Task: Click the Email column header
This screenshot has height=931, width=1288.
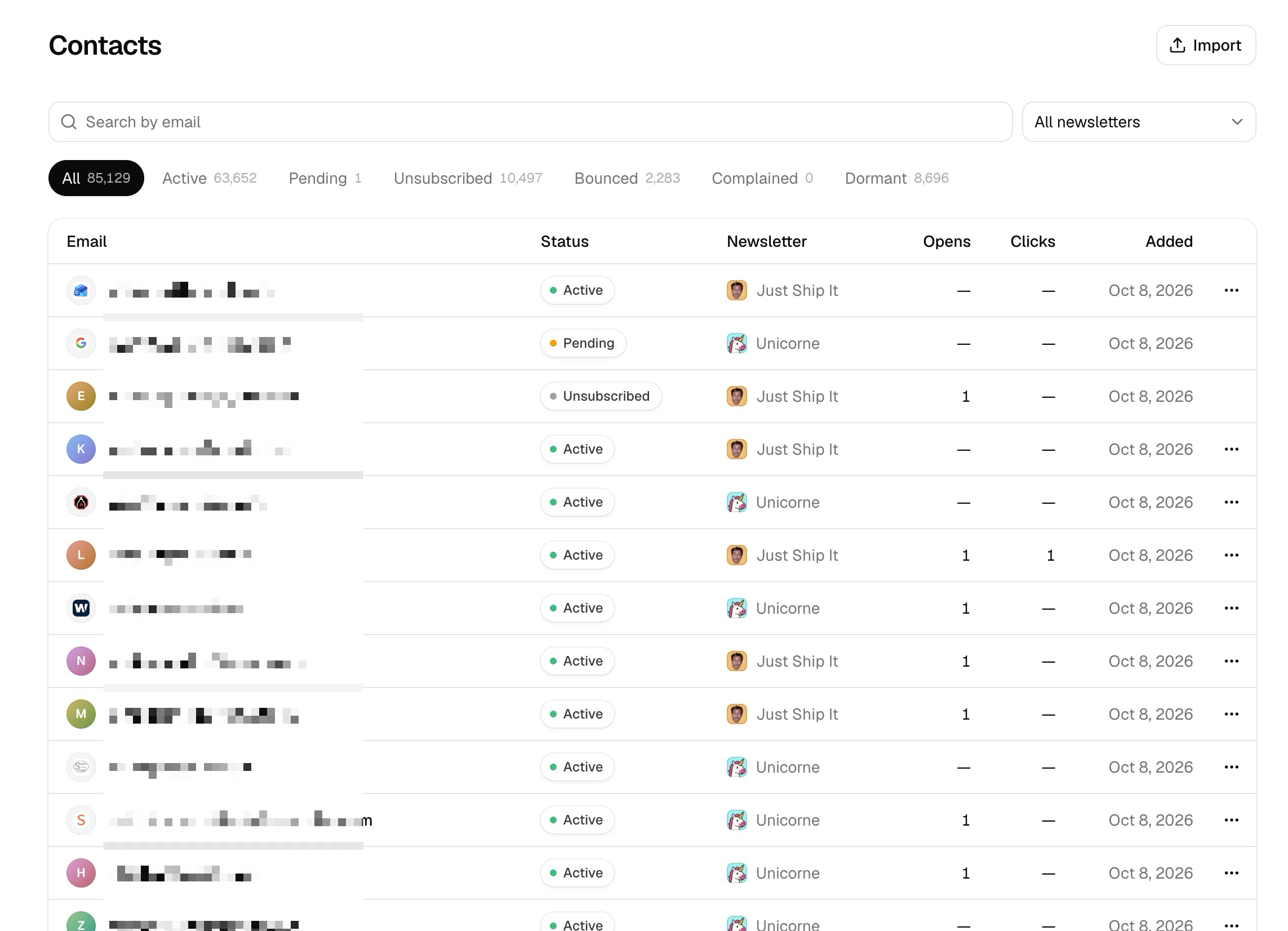Action: click(x=86, y=241)
